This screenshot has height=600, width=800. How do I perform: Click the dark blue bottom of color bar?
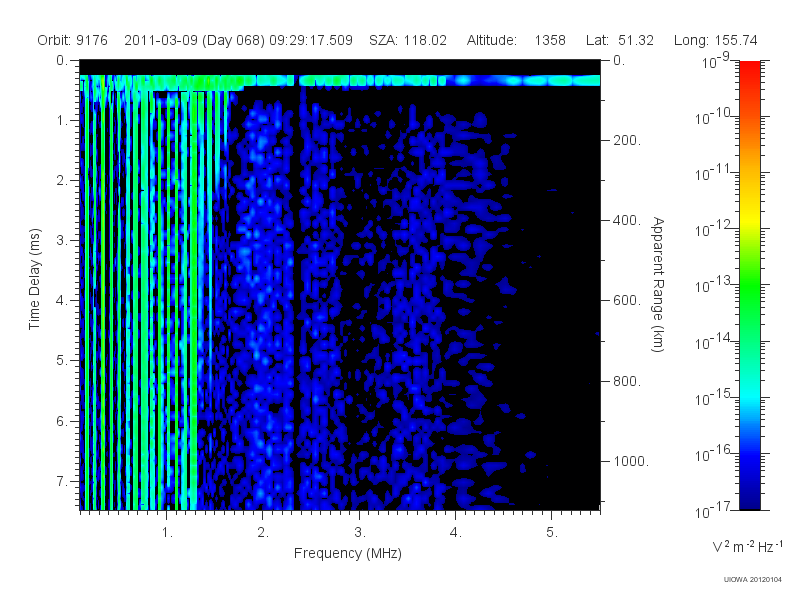(749, 497)
